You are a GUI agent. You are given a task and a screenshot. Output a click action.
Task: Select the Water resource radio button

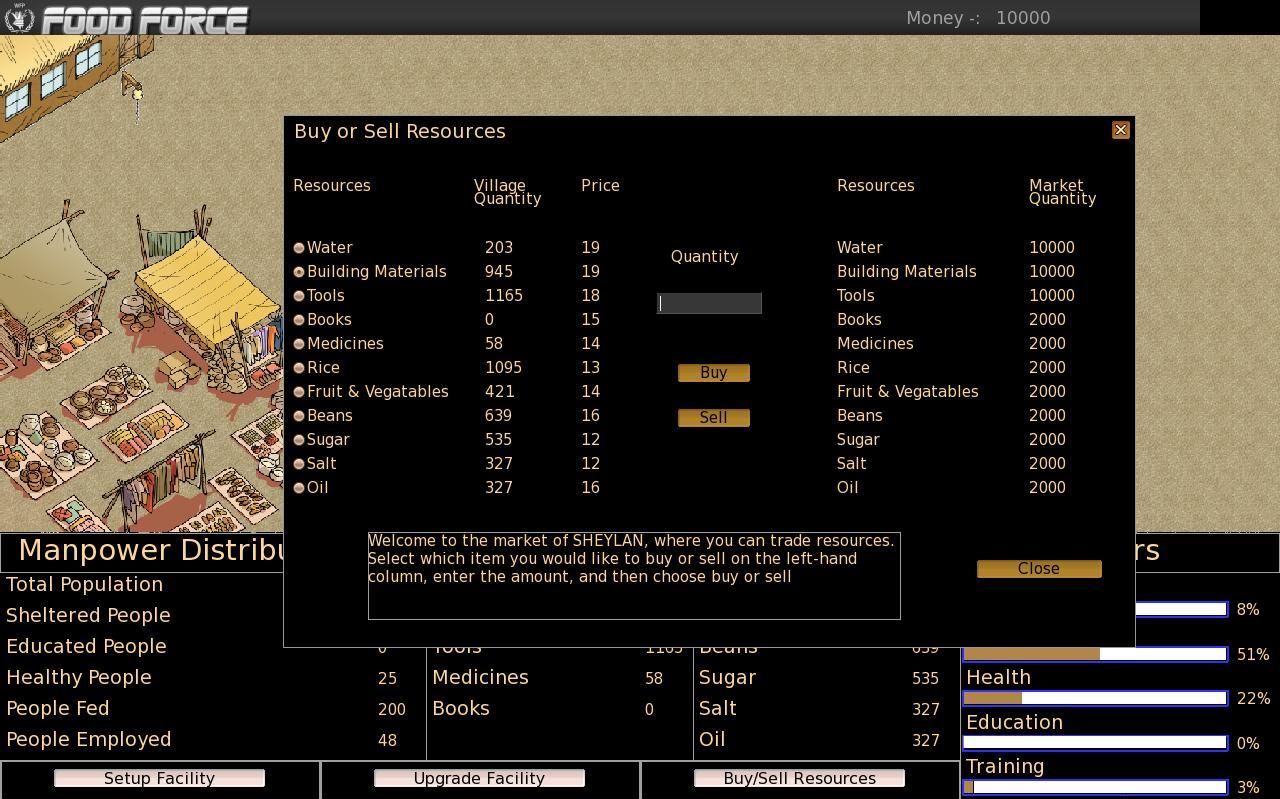pos(299,248)
